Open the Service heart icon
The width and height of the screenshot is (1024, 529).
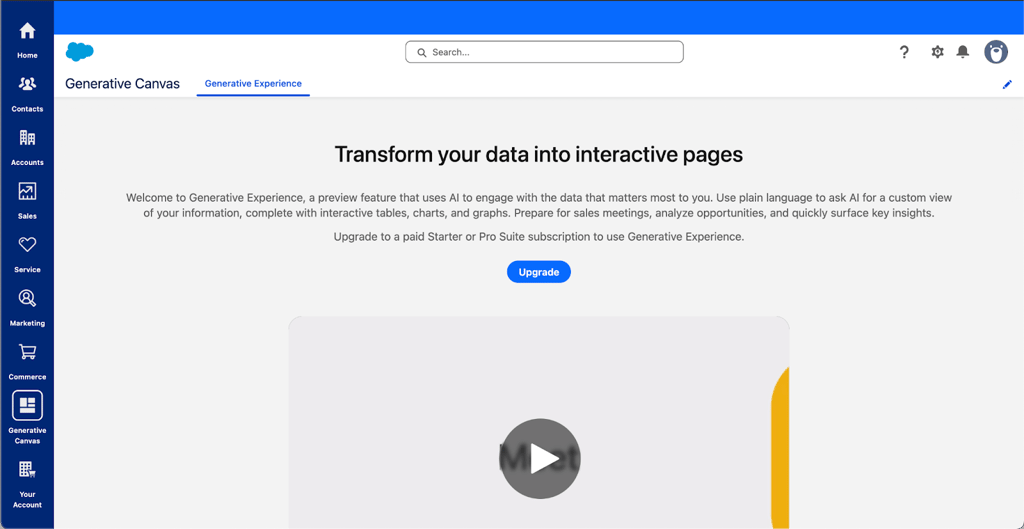click(27, 245)
